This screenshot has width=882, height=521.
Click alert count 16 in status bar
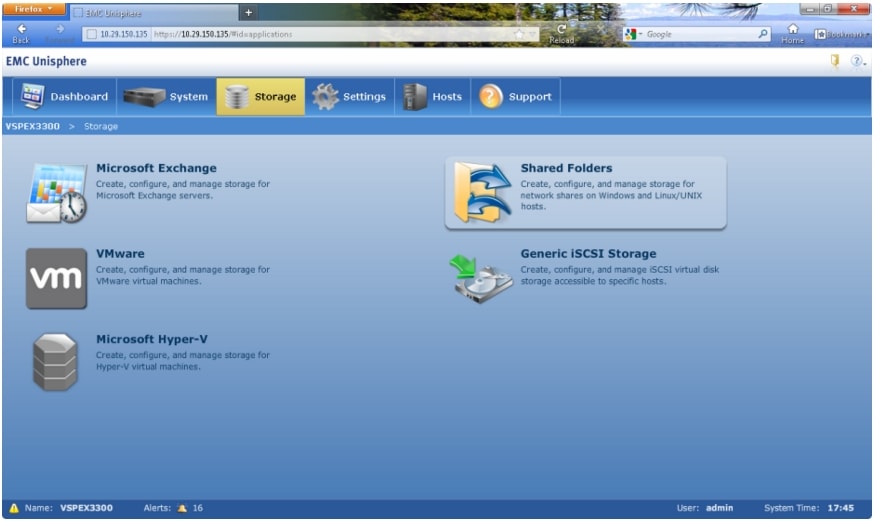coord(197,508)
